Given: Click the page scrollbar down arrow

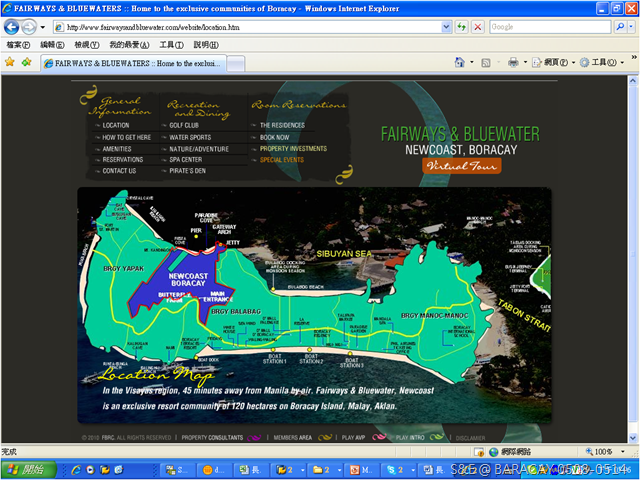Looking at the screenshot, I should coord(633,438).
